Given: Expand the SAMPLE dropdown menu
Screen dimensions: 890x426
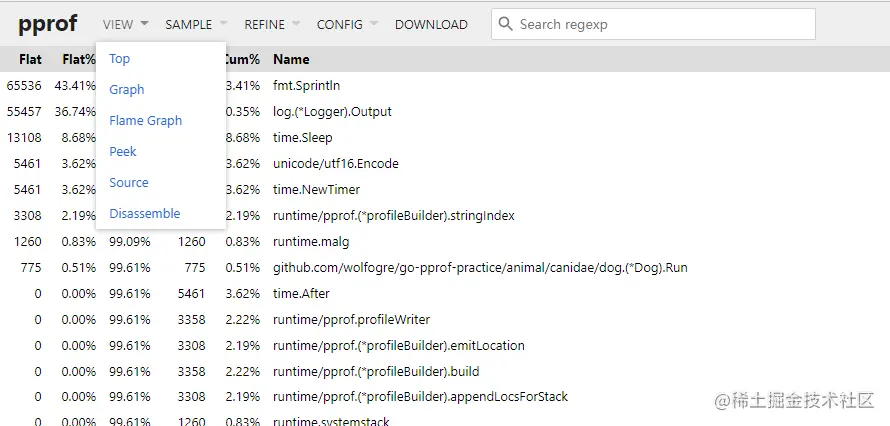Looking at the screenshot, I should [196, 24].
